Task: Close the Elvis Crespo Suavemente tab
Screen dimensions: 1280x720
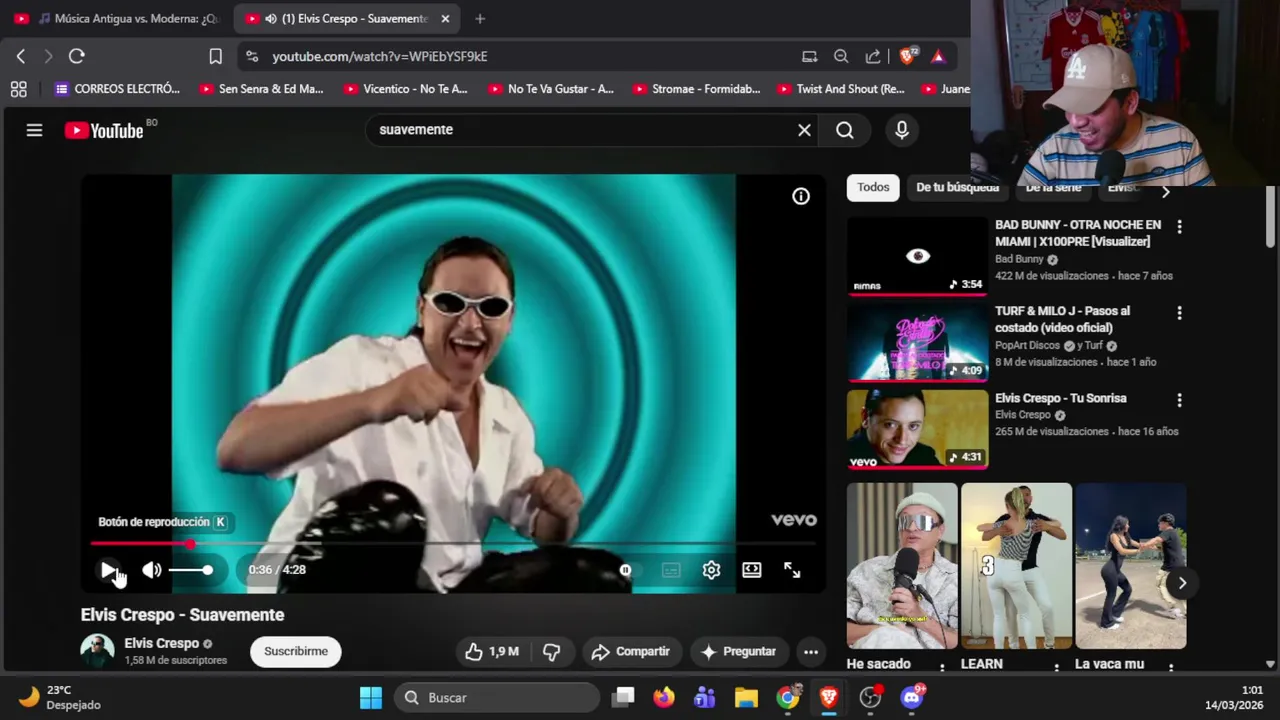Action: tap(445, 19)
